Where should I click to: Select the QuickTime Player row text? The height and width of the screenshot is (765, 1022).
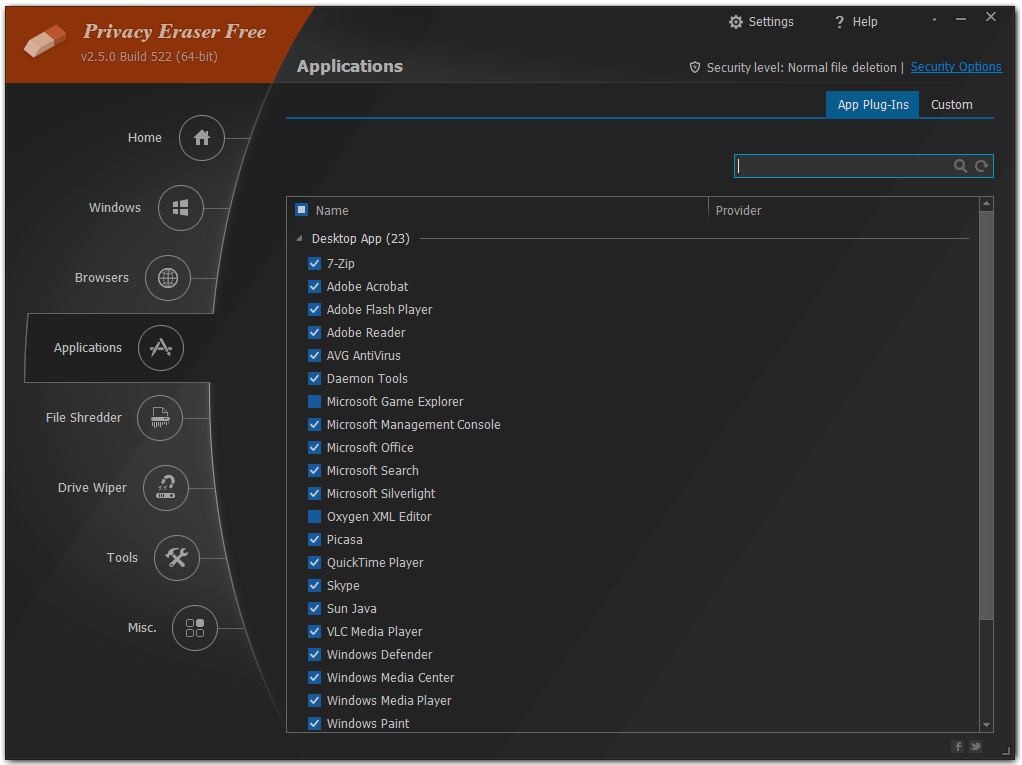point(375,562)
